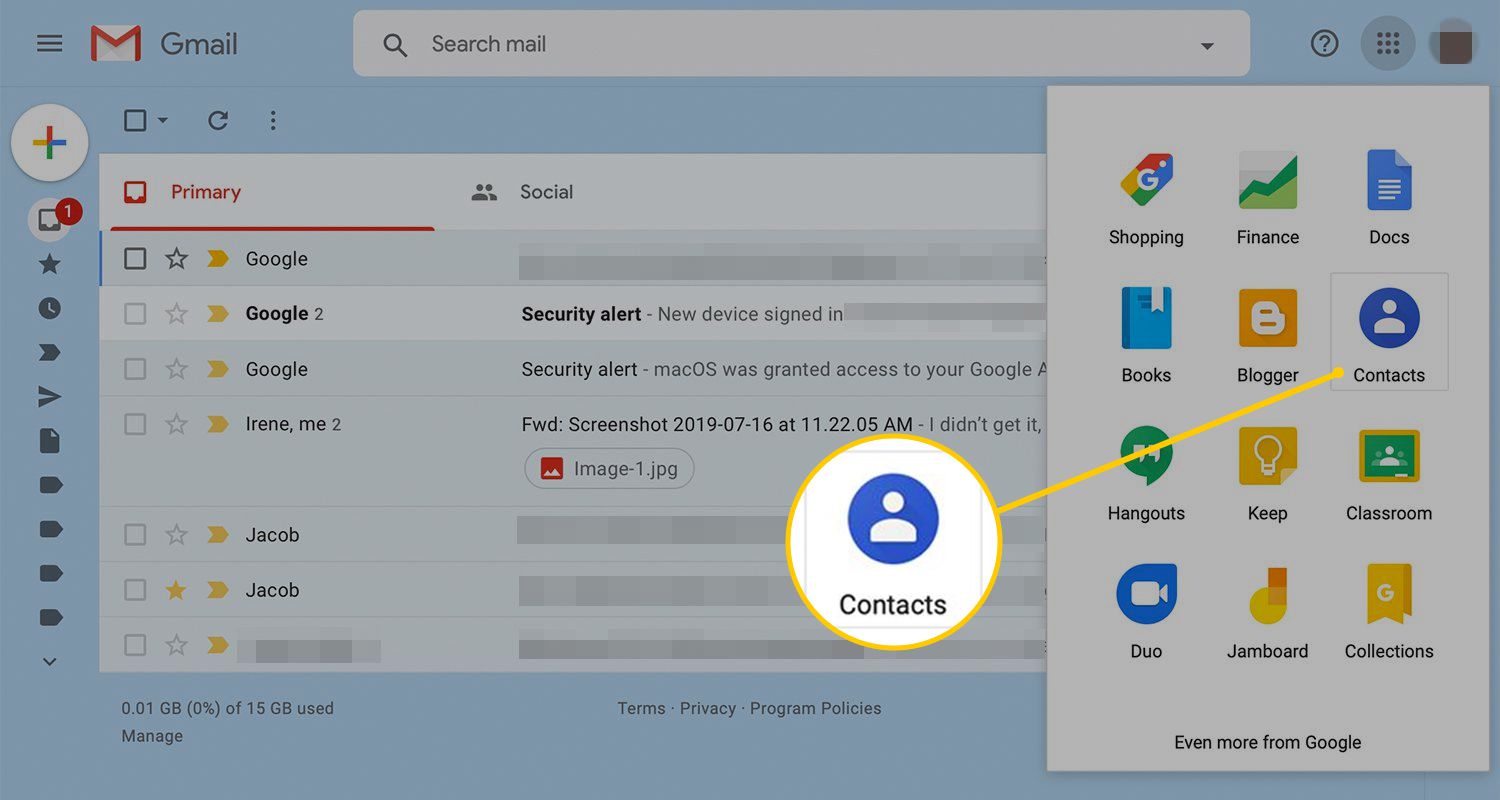Viewport: 1500px width, 800px height.
Task: Check the Google 2 email checkbox
Action: pos(135,314)
